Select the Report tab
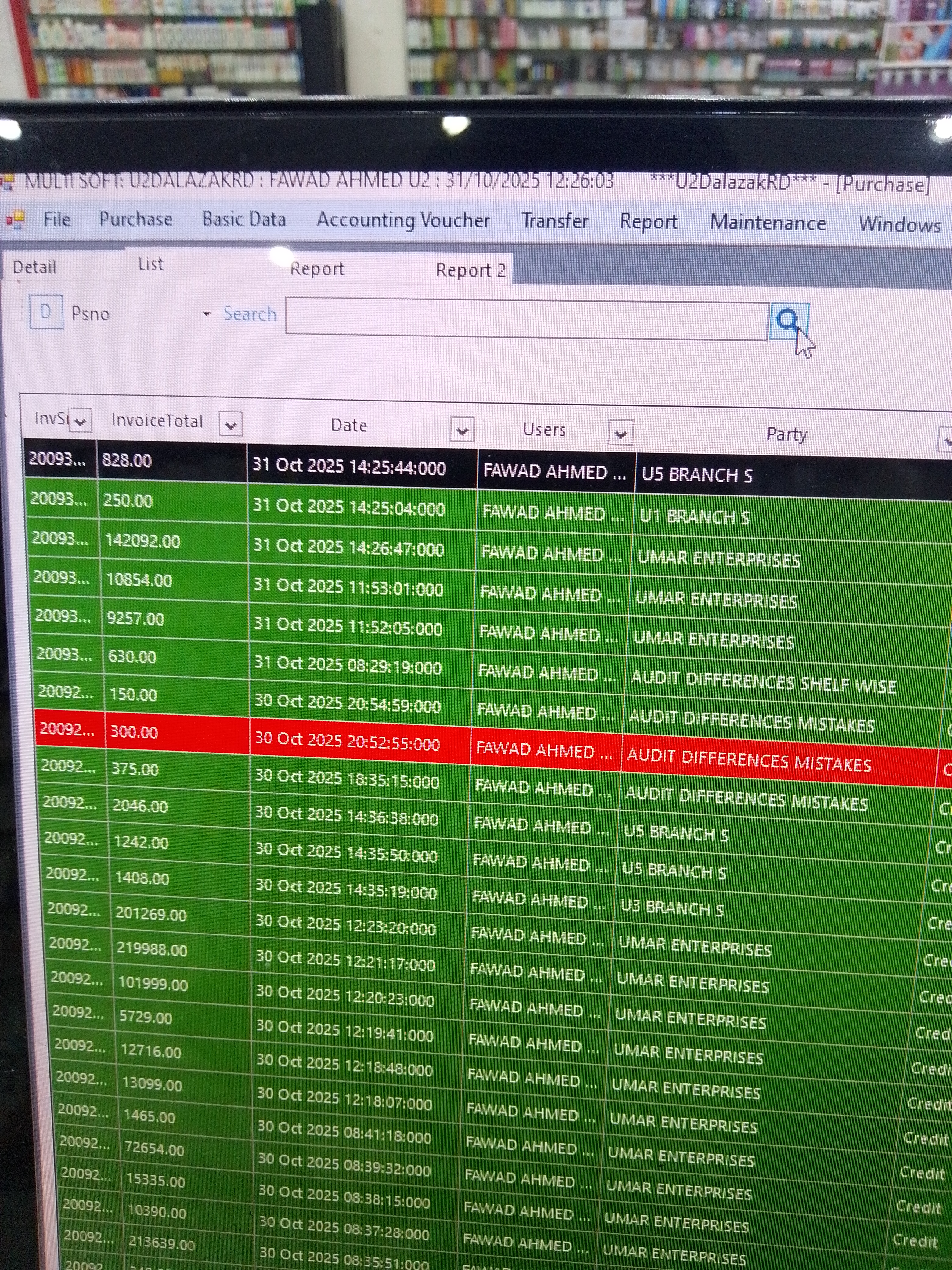Image resolution: width=952 pixels, height=1270 pixels. pos(317,269)
